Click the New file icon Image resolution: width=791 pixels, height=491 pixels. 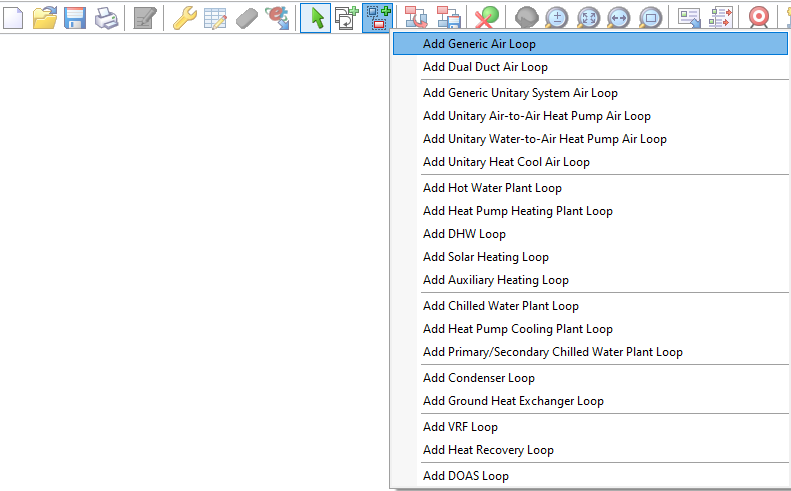tap(13, 17)
